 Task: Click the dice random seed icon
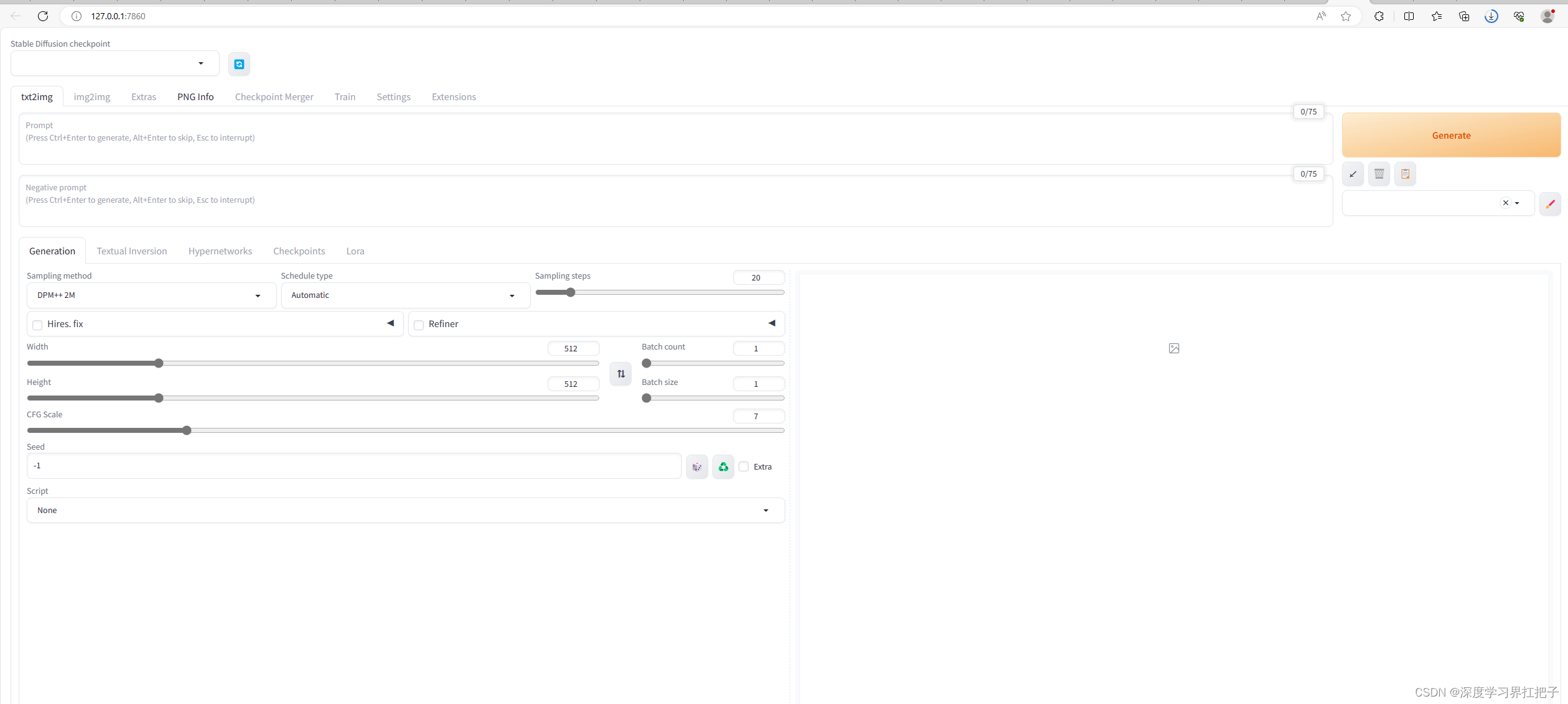point(697,466)
